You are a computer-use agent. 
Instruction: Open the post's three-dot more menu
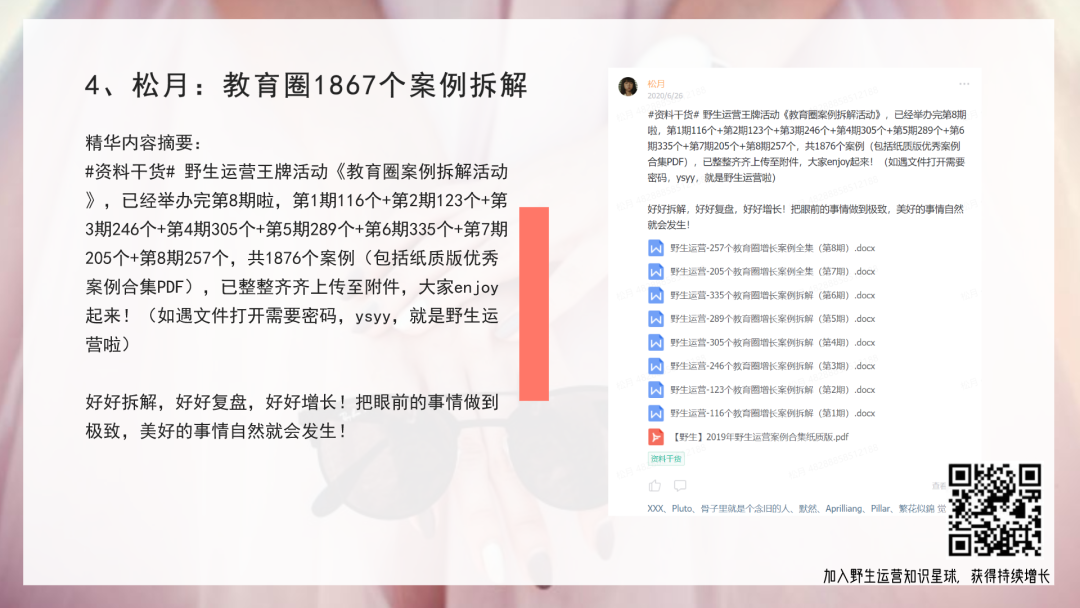click(964, 84)
